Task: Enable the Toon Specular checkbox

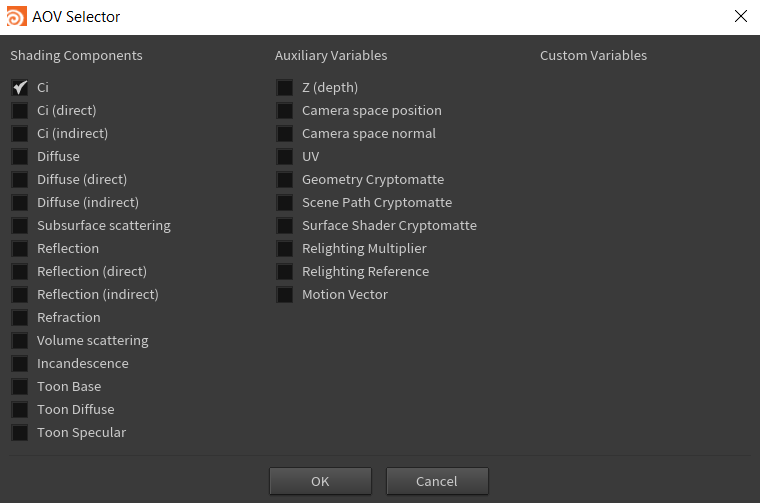Action: pyautogui.click(x=20, y=433)
